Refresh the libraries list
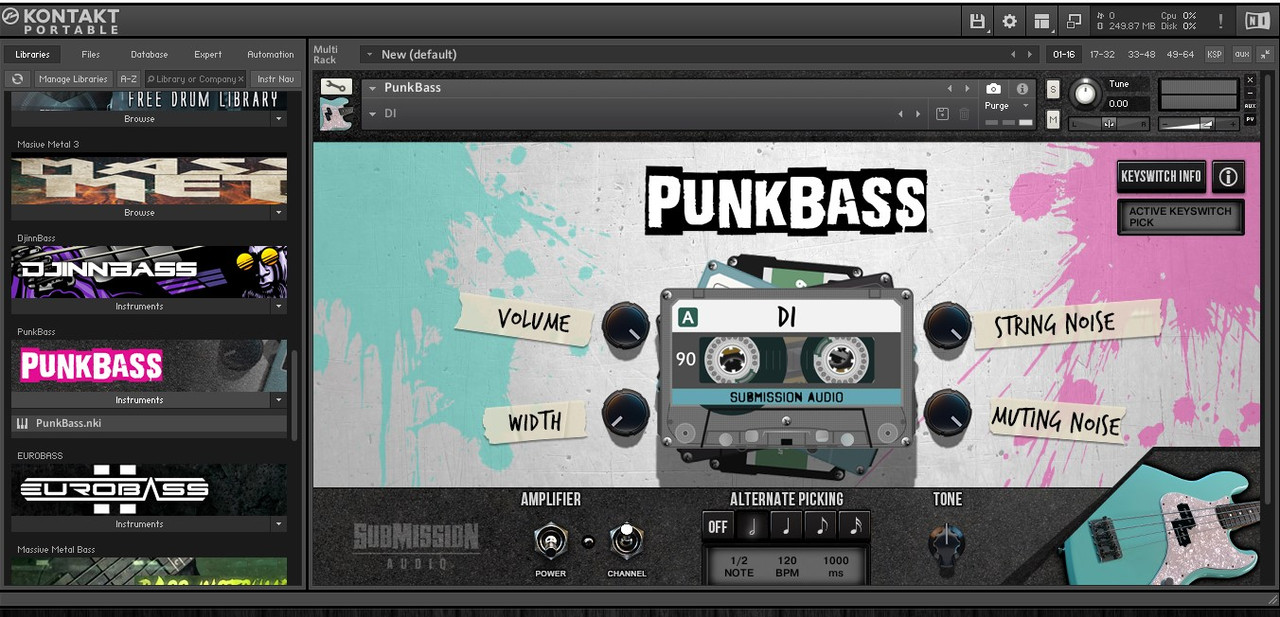Viewport: 1280px width, 617px height. tap(17, 79)
